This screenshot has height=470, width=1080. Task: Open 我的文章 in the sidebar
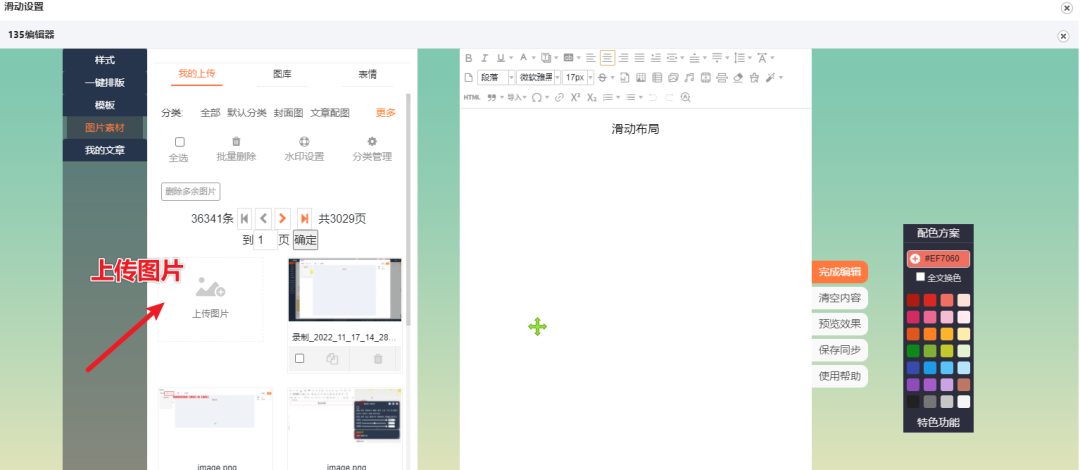(x=105, y=150)
